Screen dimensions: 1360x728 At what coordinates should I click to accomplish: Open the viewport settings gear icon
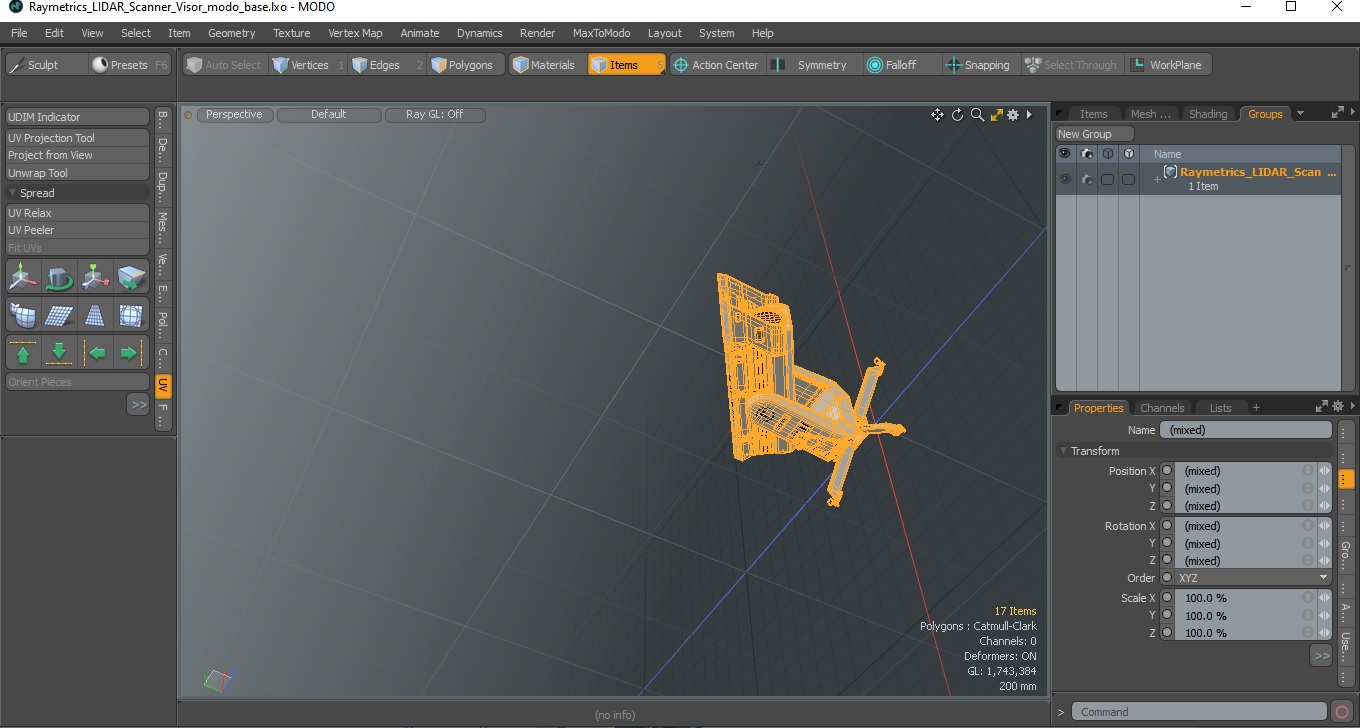(1013, 115)
